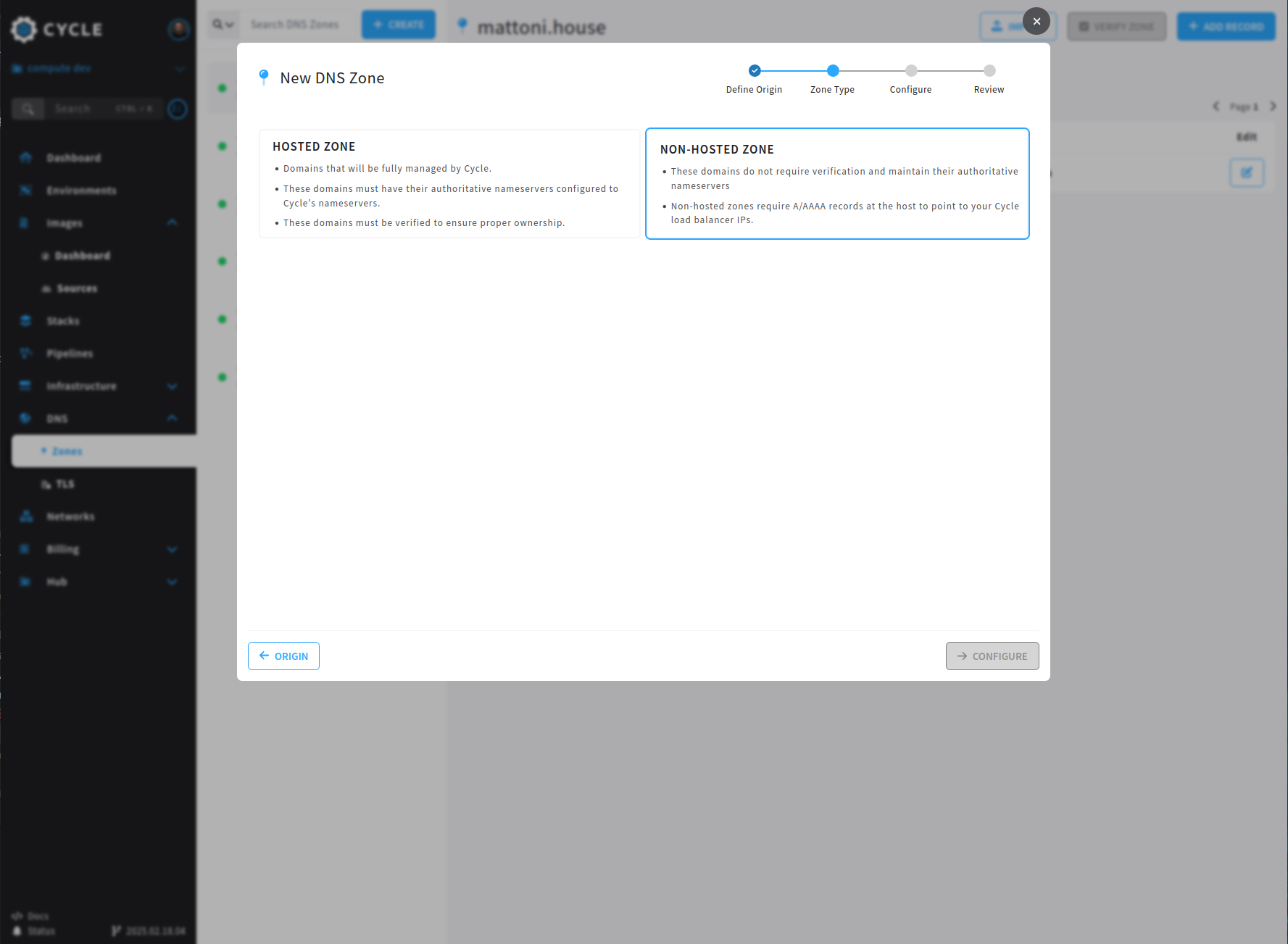The image size is (1288, 944).
Task: Select the Hosted Zone option card
Action: (x=449, y=183)
